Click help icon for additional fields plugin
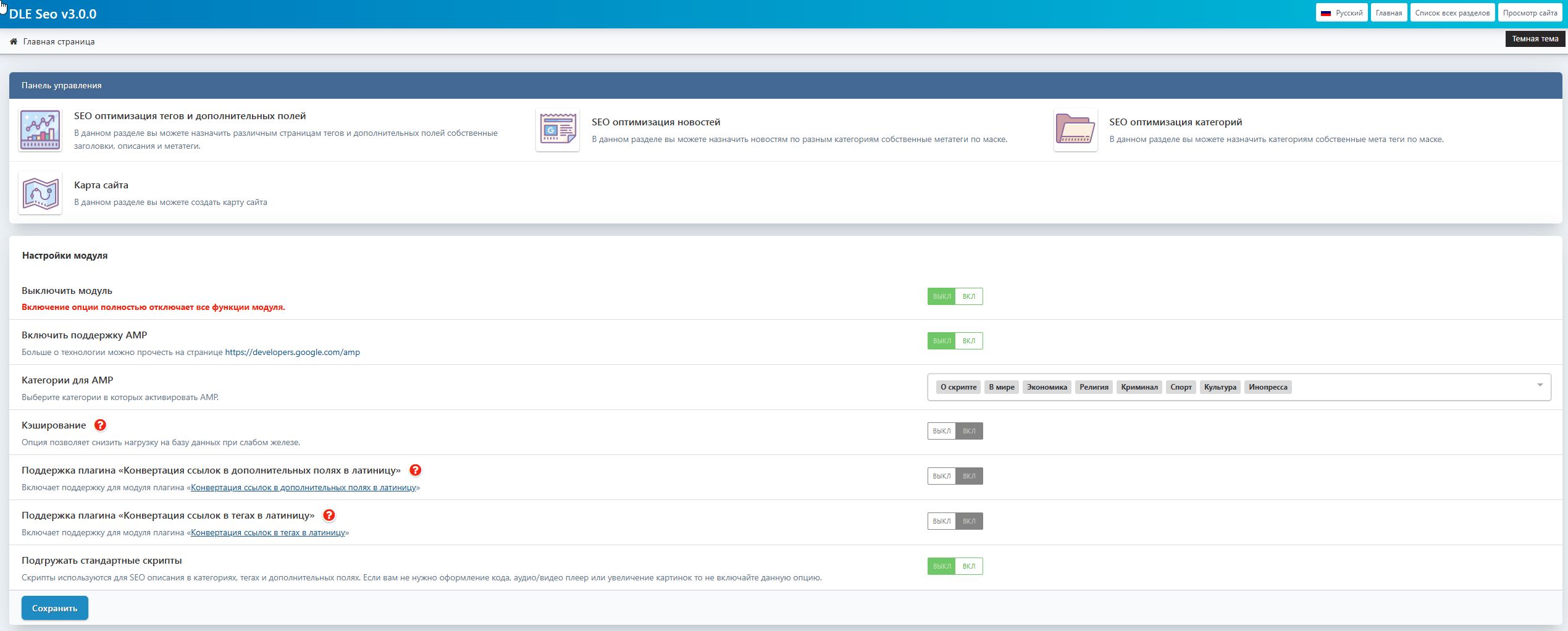Viewport: 1568px width, 631px height. tap(416, 470)
